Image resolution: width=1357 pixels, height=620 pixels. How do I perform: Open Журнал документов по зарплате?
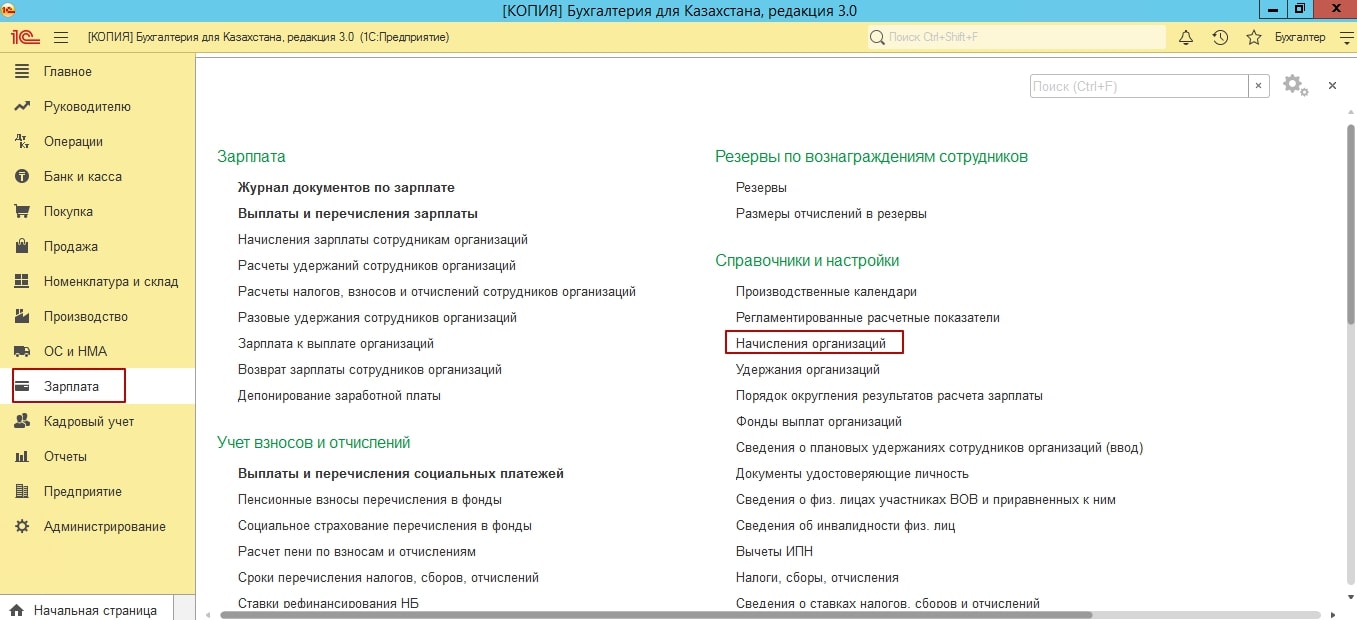pos(346,187)
